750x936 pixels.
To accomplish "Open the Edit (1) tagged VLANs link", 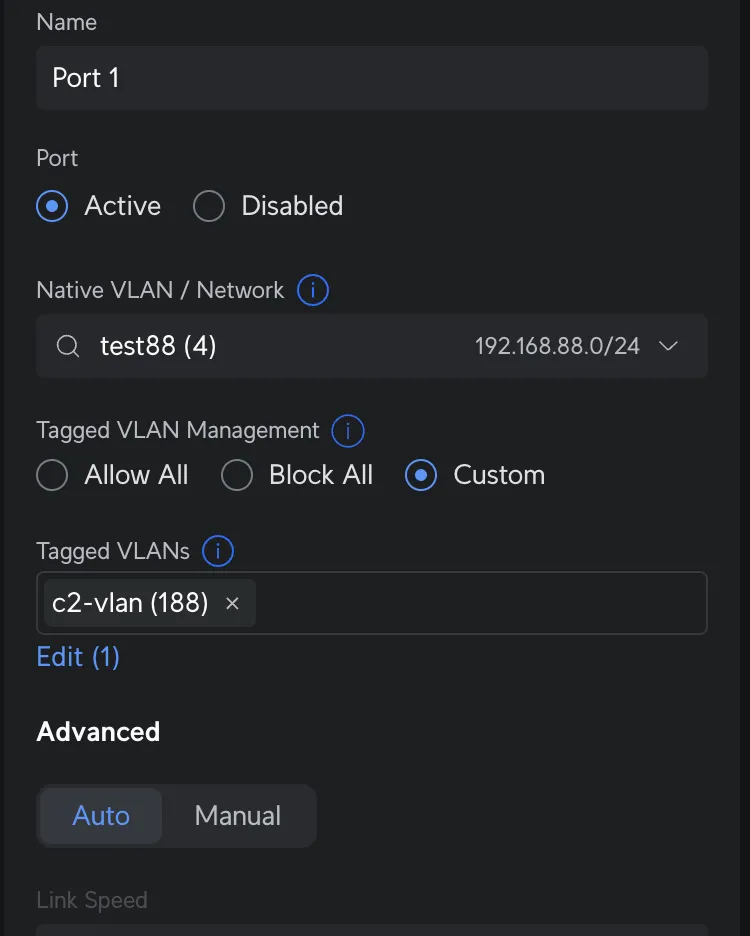I will tap(77, 657).
